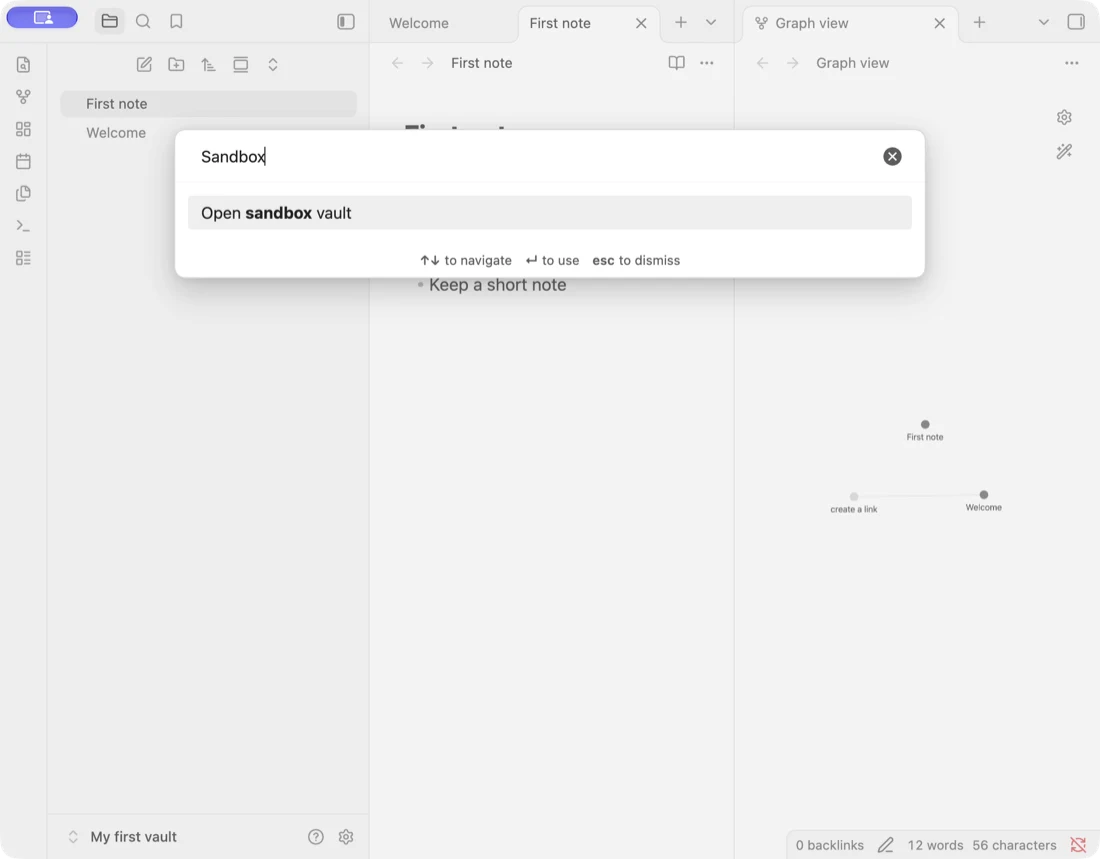Show the search pane magnifier icon
Image resolution: width=1100 pixels, height=859 pixels.
pos(143,22)
